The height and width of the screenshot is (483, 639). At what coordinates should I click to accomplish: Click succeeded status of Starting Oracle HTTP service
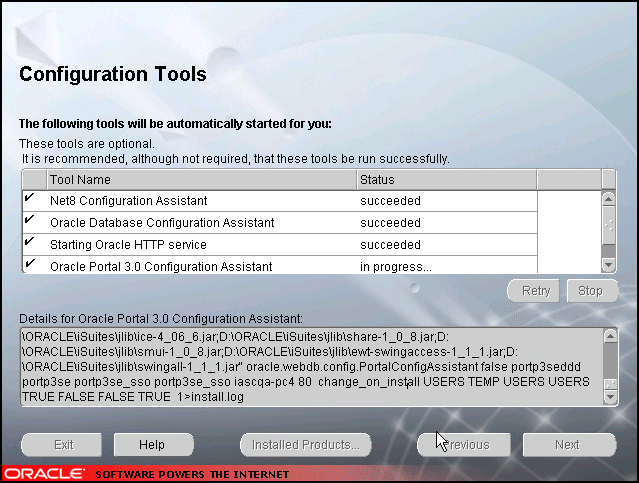click(390, 245)
